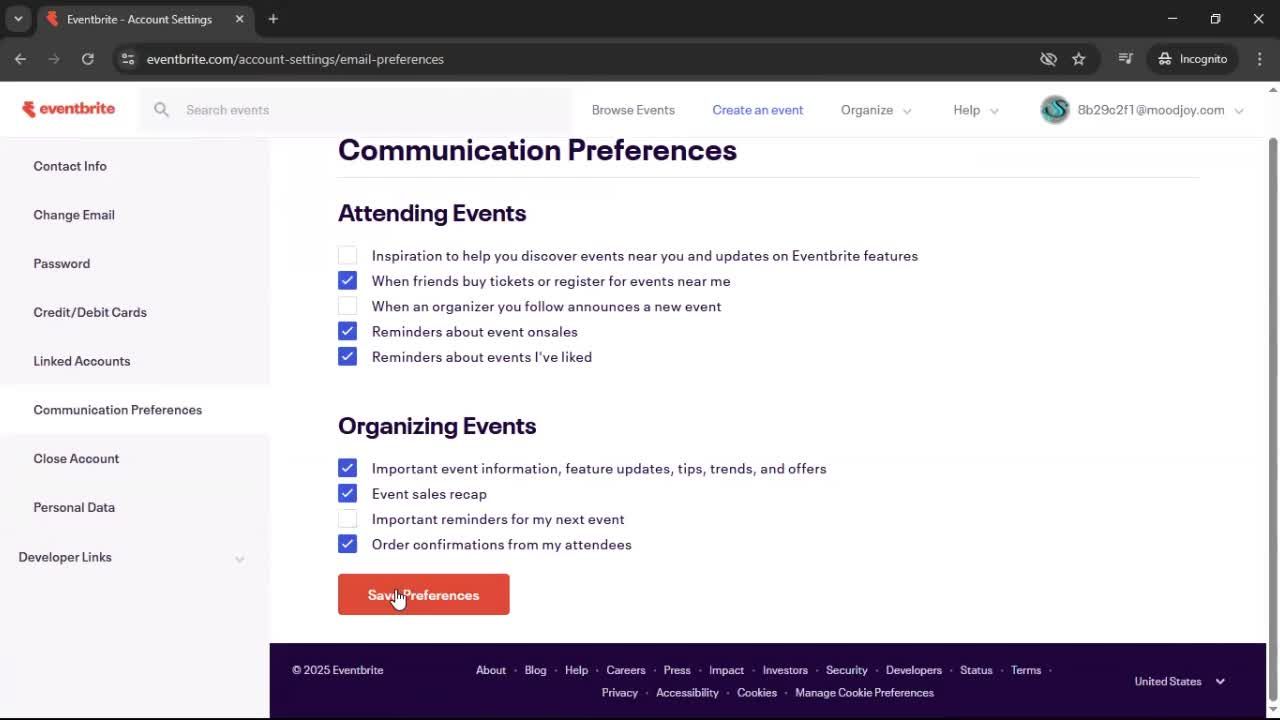This screenshot has height=720, width=1280.
Task: Open Status footer link
Action: [x=976, y=670]
